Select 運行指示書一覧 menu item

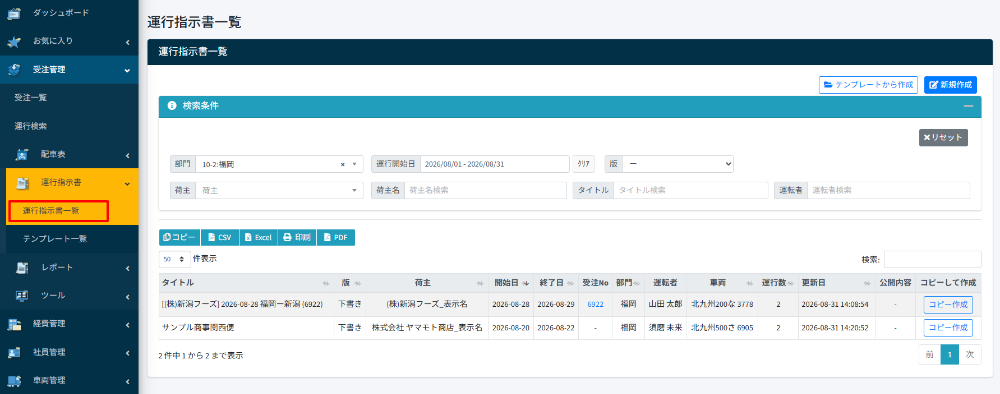point(58,210)
